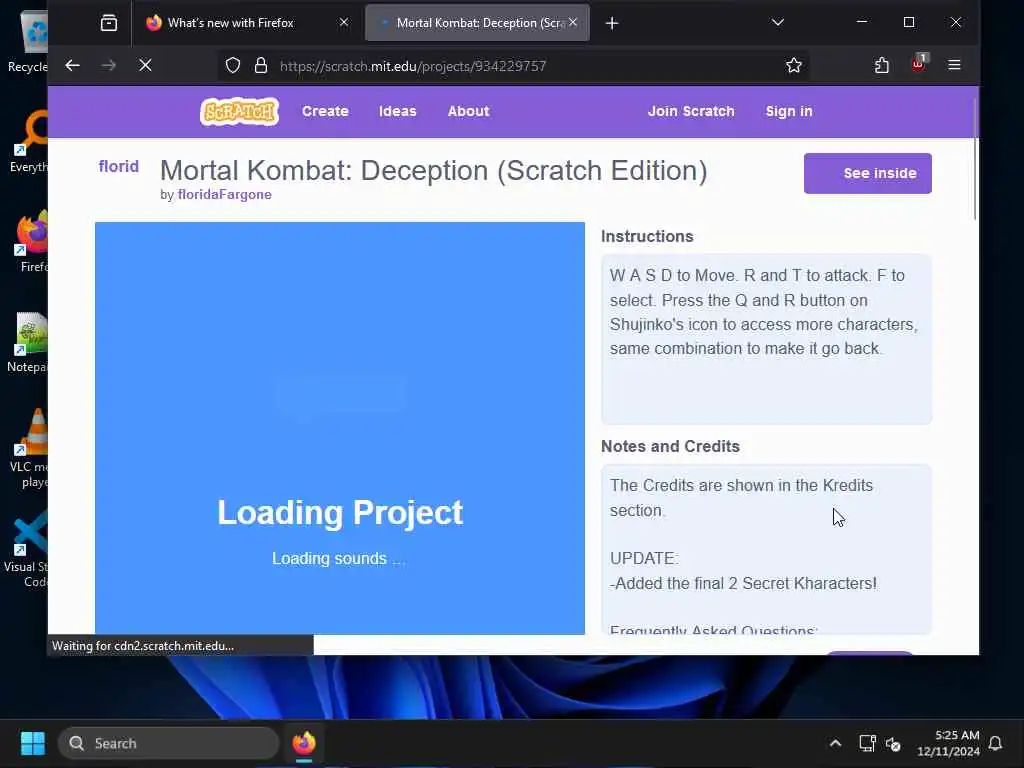This screenshot has height=768, width=1024.
Task: Select the Everything desktop shortcut
Action: coord(29,142)
